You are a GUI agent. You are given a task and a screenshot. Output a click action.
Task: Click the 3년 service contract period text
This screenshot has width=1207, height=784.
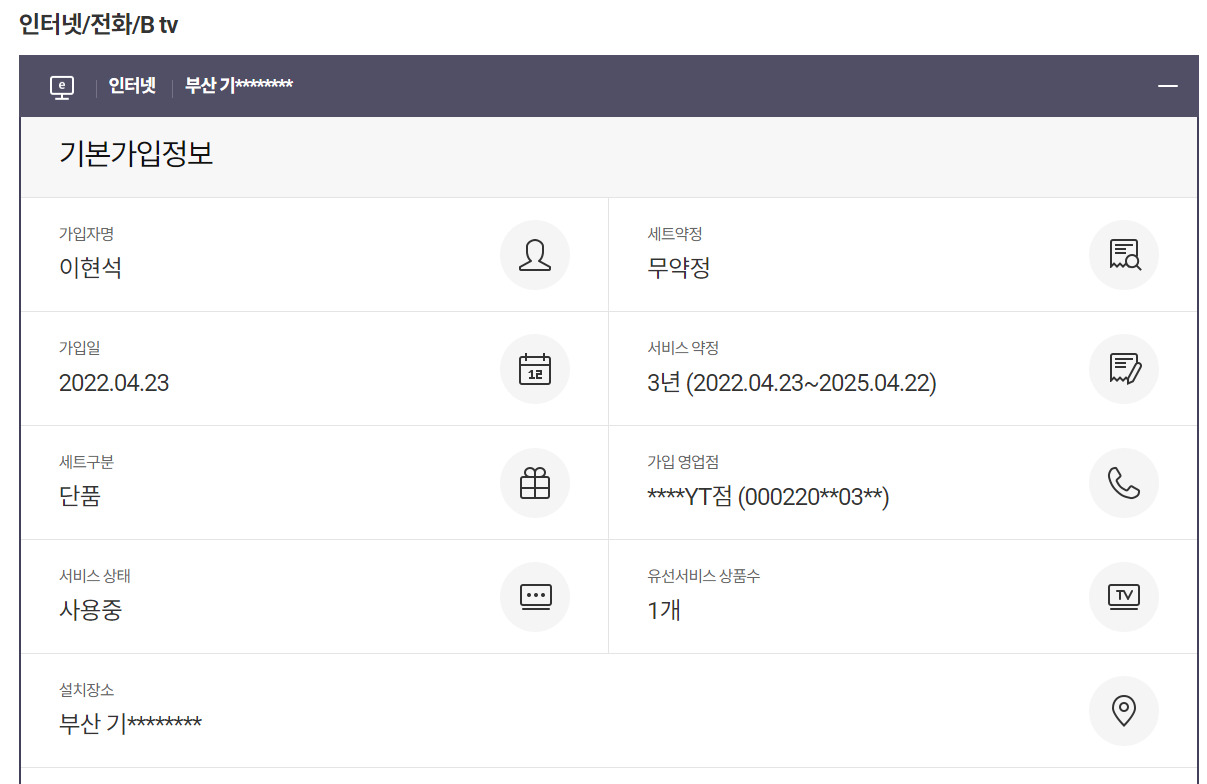pos(791,382)
